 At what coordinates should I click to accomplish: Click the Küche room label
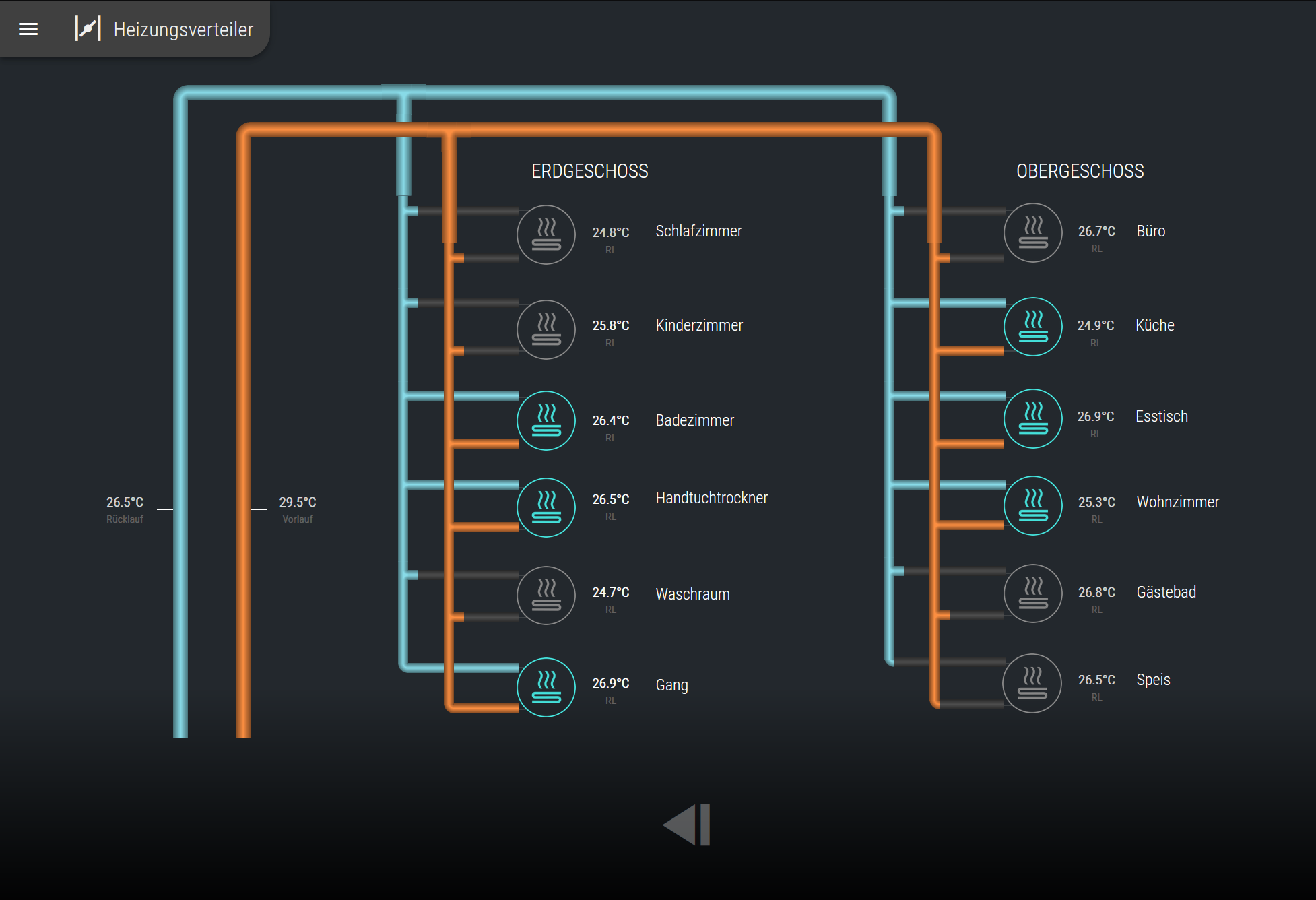click(x=1154, y=325)
